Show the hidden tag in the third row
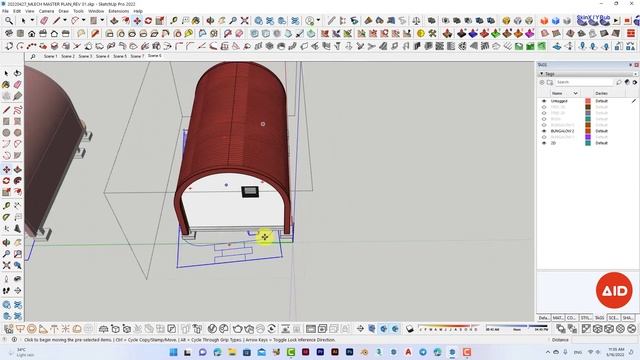This screenshot has height=360, width=640. [544, 113]
